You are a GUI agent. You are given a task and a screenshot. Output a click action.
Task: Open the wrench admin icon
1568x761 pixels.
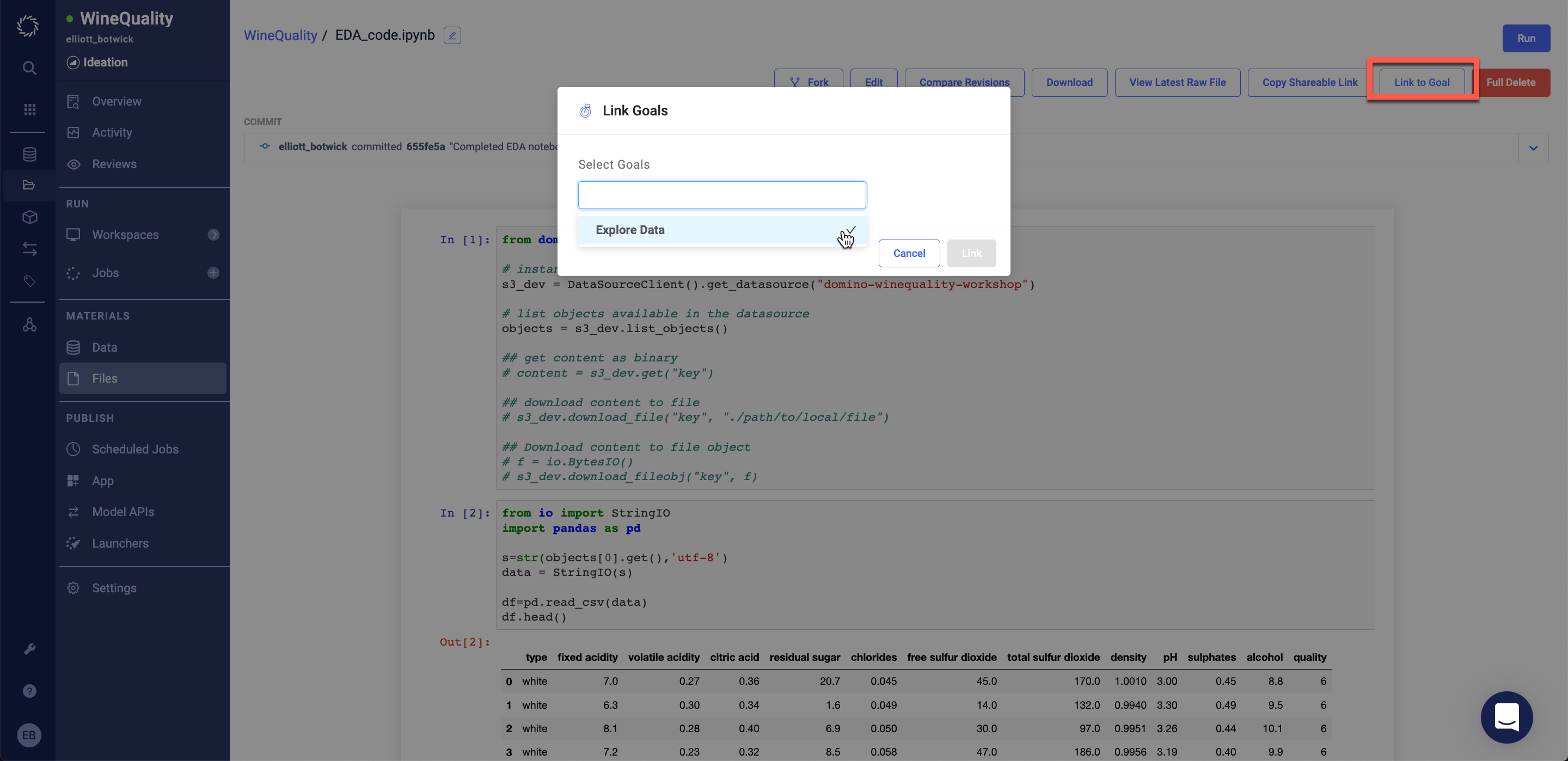[29, 649]
